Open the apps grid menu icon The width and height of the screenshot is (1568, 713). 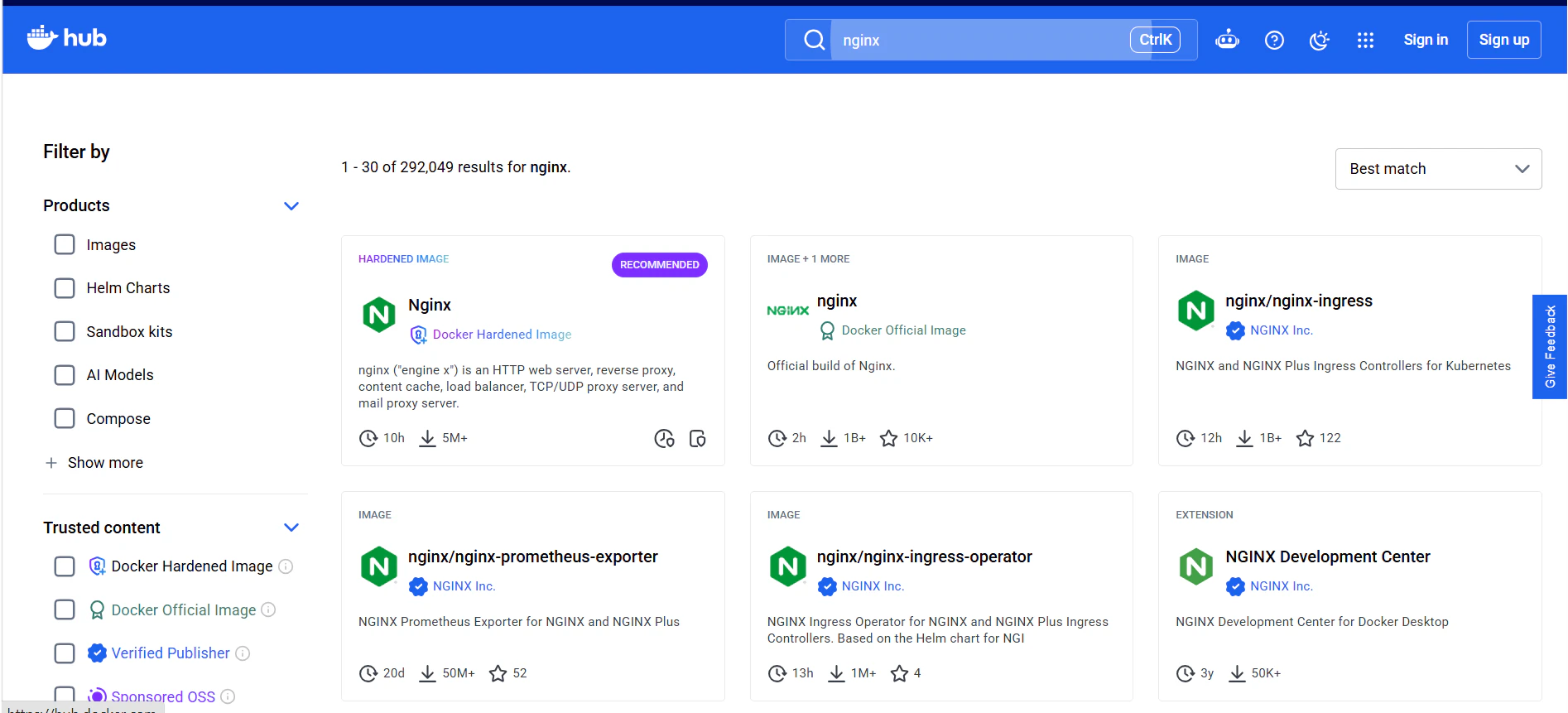point(1365,40)
